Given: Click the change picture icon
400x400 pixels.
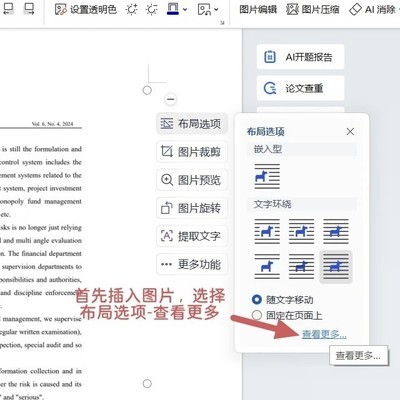Looking at the screenshot, I should 204,9.
